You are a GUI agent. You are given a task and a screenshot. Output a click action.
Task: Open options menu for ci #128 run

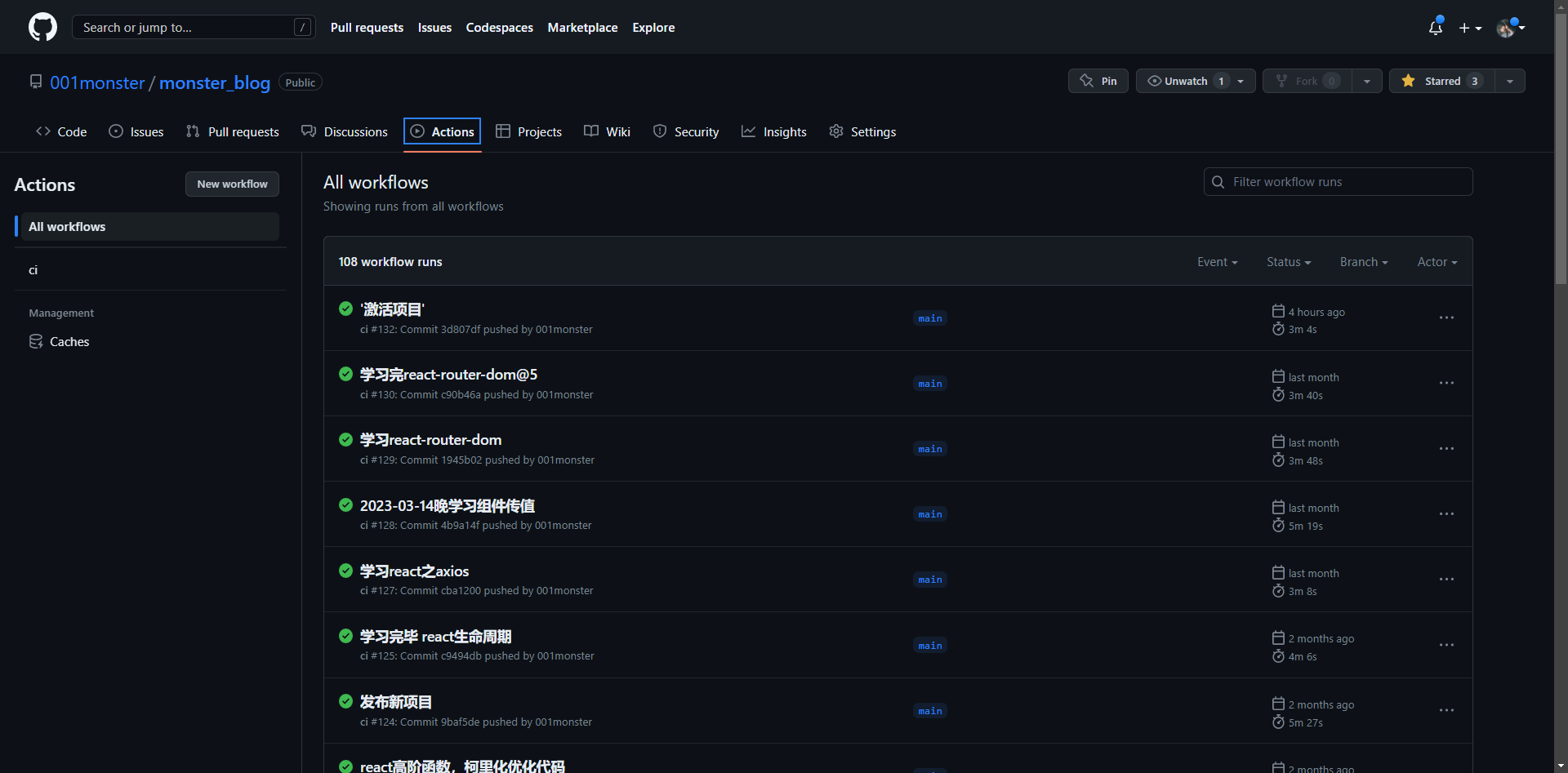(1446, 513)
